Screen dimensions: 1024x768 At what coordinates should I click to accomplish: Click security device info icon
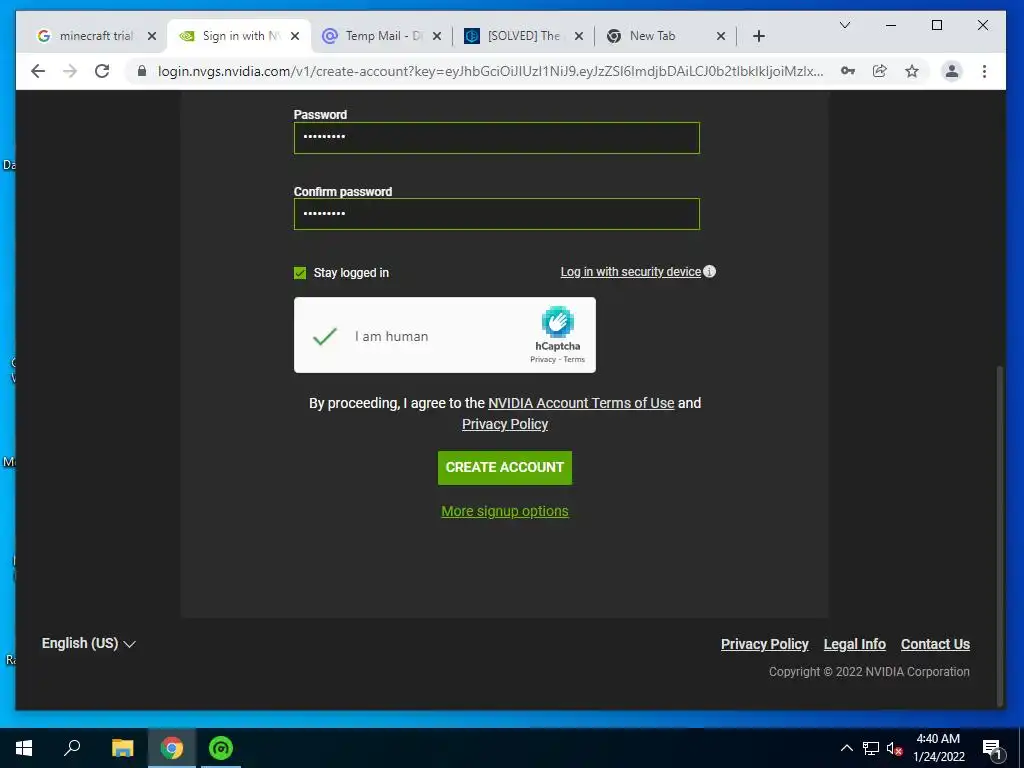(x=710, y=272)
